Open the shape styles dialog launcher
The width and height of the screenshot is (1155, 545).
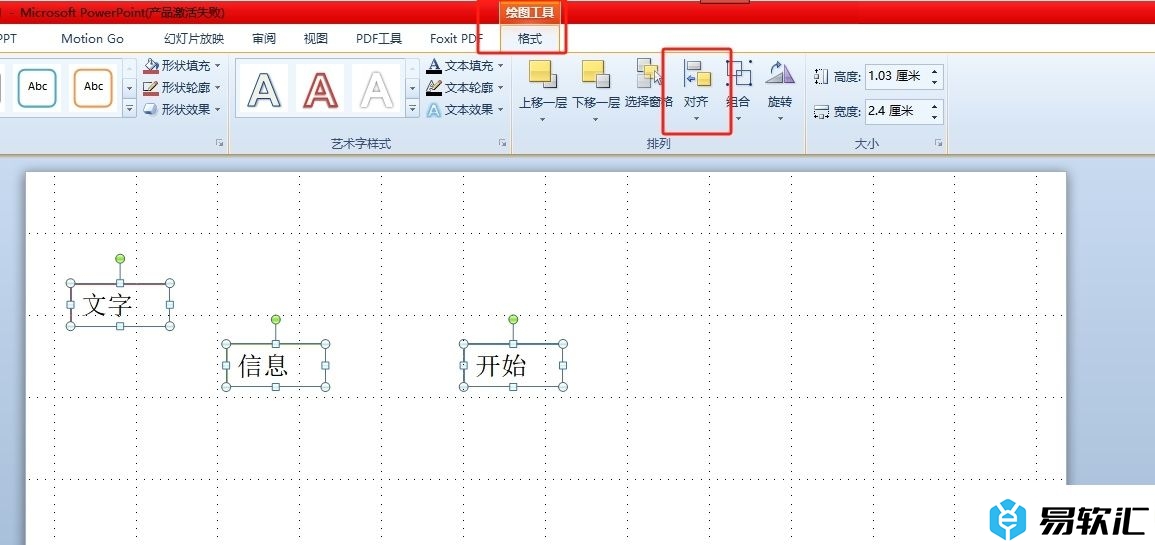coord(220,144)
